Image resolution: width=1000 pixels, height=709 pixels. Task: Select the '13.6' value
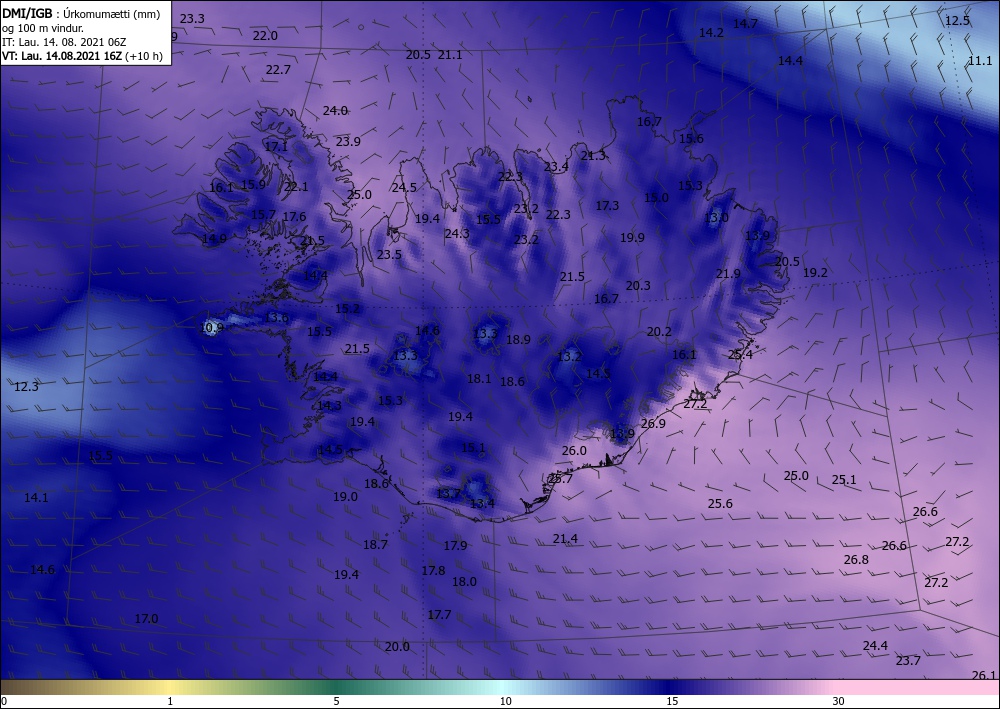pos(277,318)
